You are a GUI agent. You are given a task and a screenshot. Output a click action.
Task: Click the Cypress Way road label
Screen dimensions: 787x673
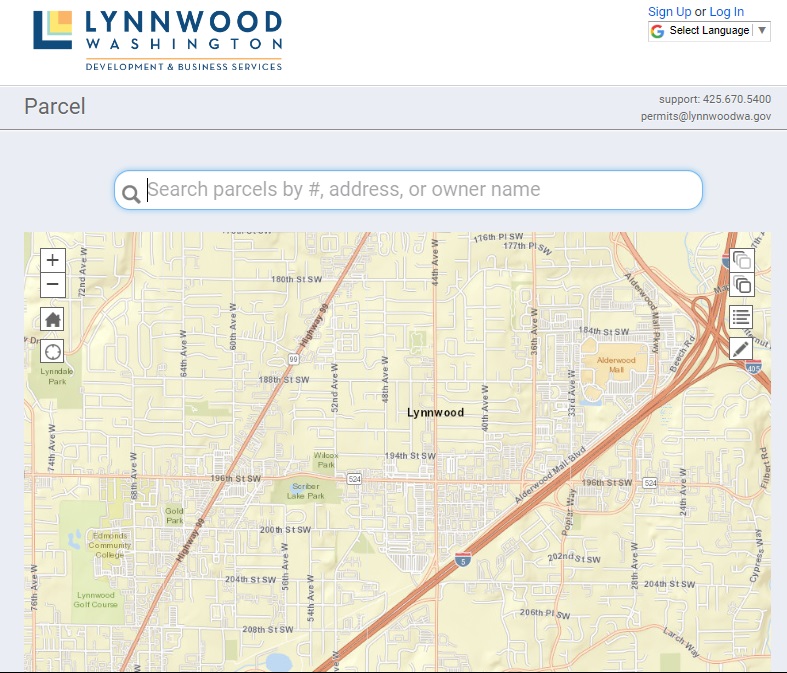pos(755,556)
